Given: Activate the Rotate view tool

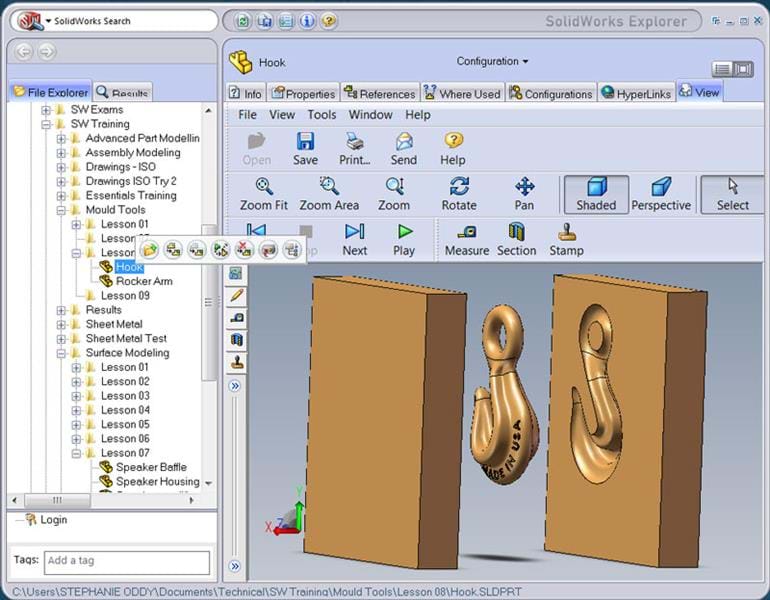Looking at the screenshot, I should 459,193.
